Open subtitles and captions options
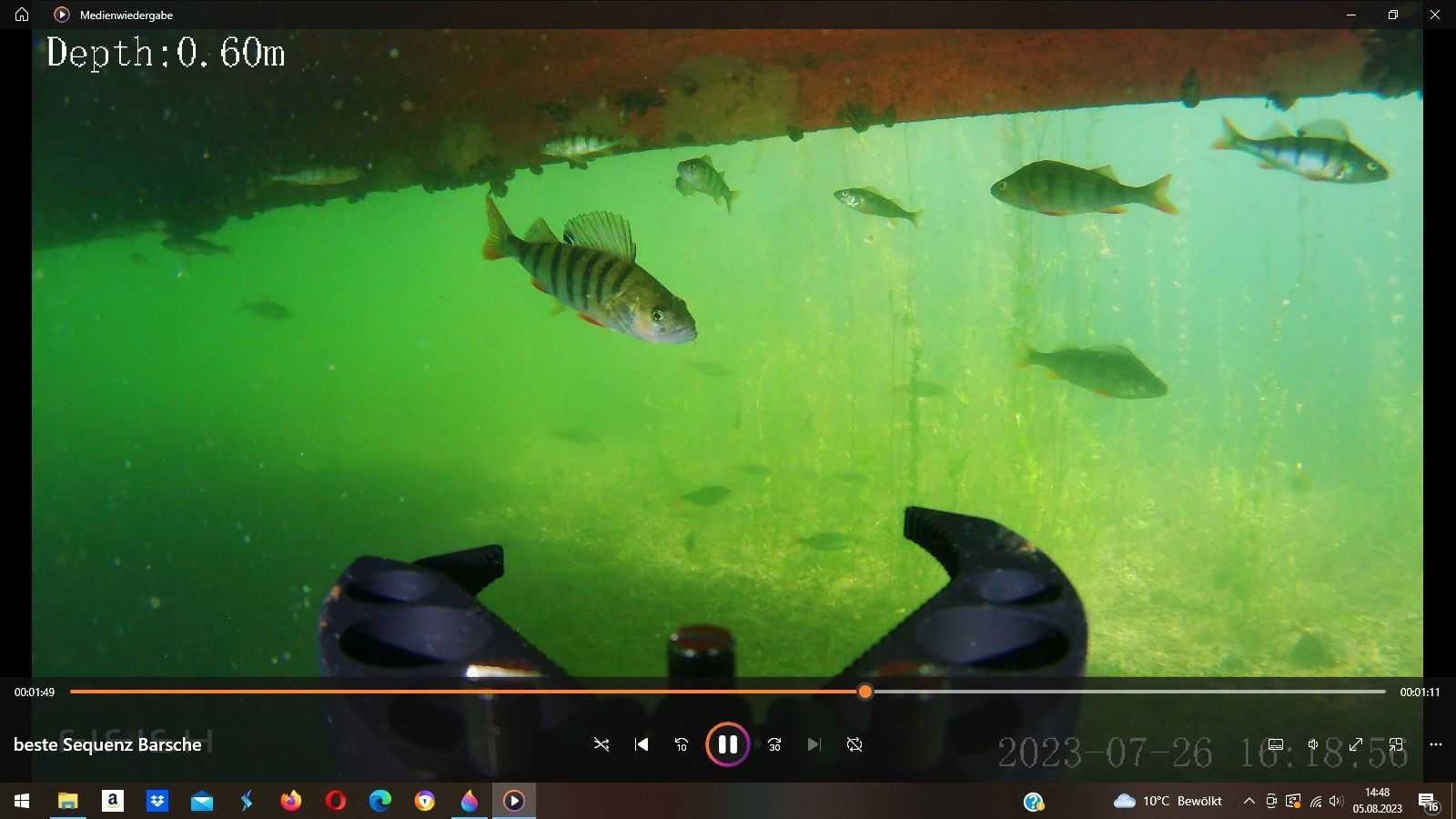 [1276, 744]
